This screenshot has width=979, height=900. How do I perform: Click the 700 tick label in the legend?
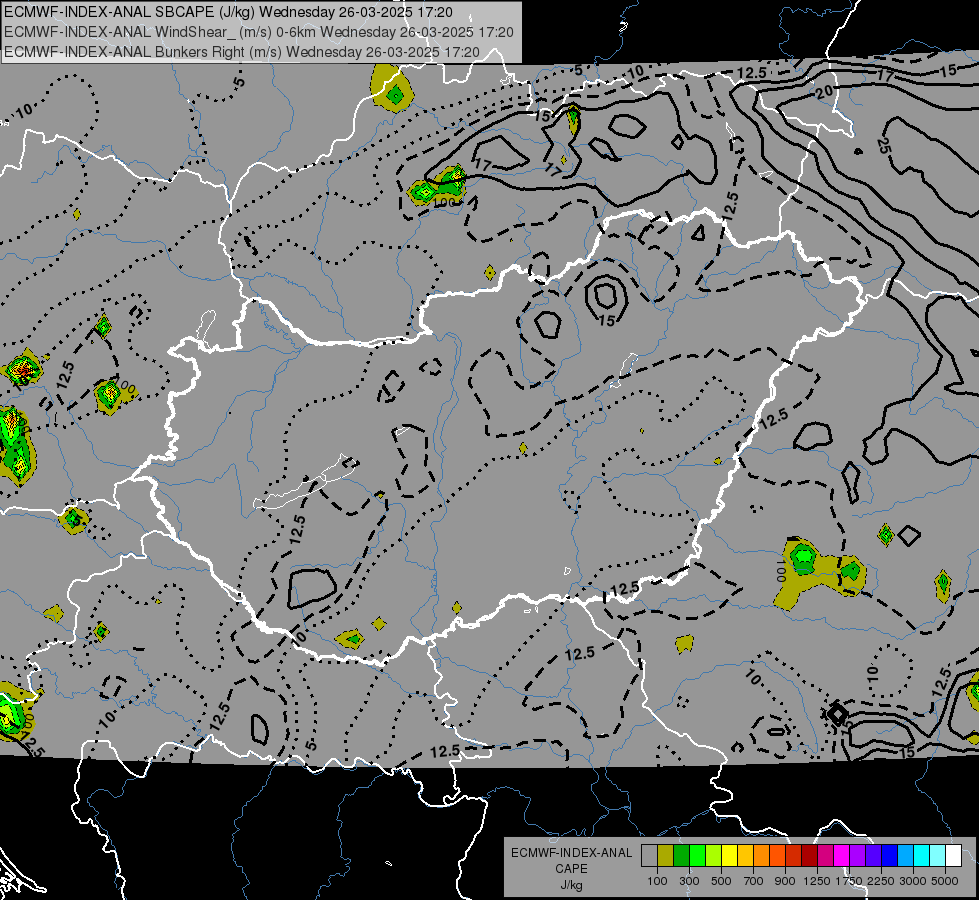click(x=754, y=881)
